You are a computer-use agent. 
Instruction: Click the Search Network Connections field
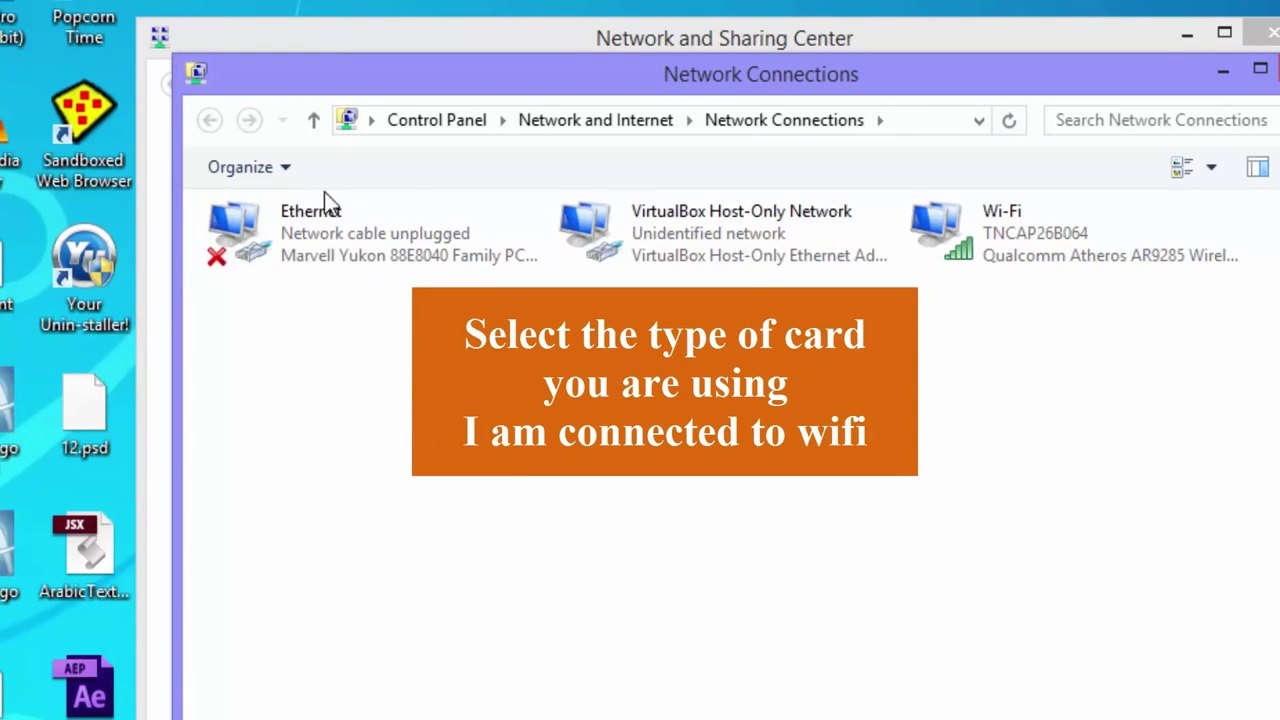click(1161, 120)
